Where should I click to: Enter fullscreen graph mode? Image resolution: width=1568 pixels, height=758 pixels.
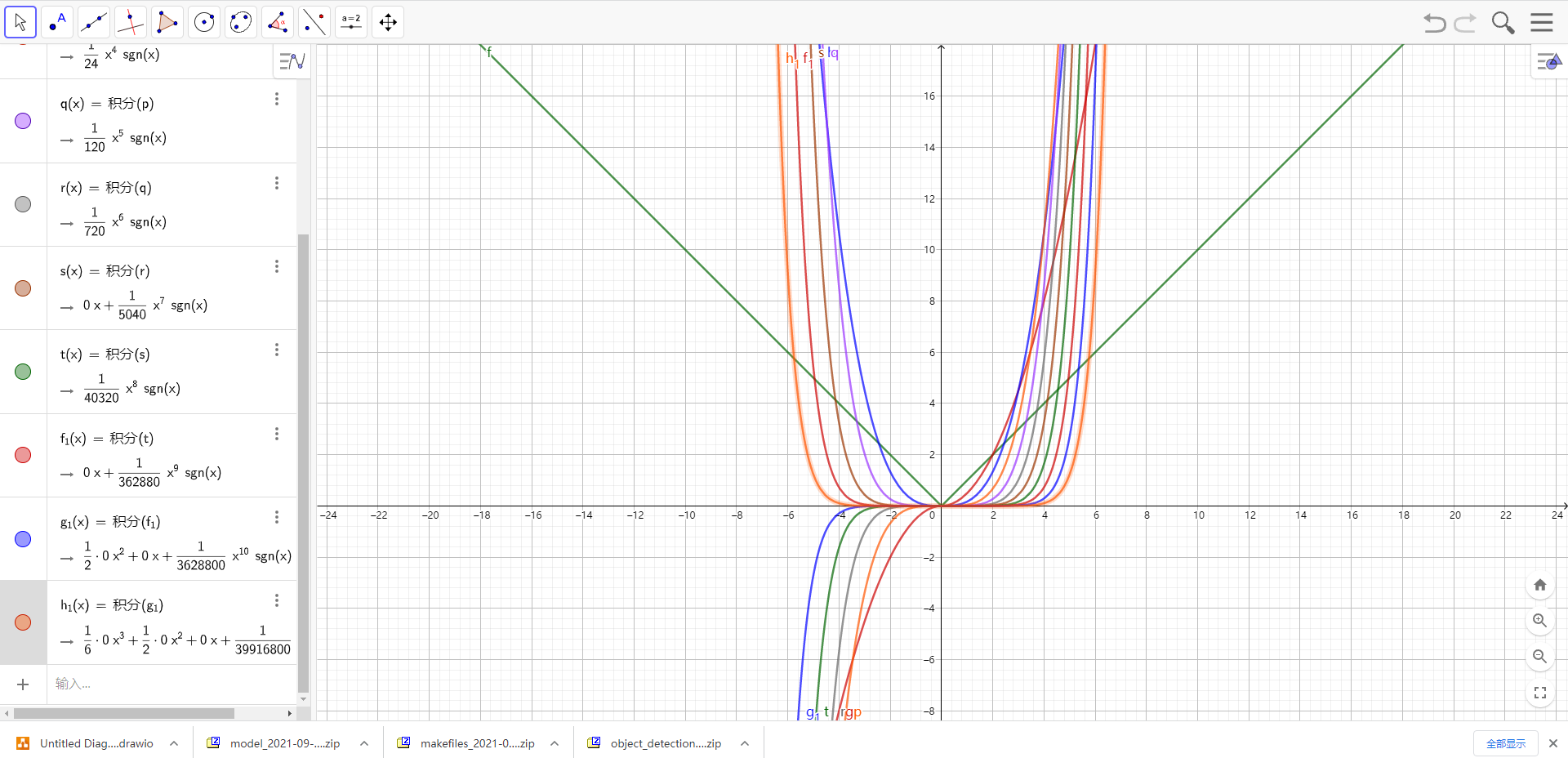(1540, 693)
